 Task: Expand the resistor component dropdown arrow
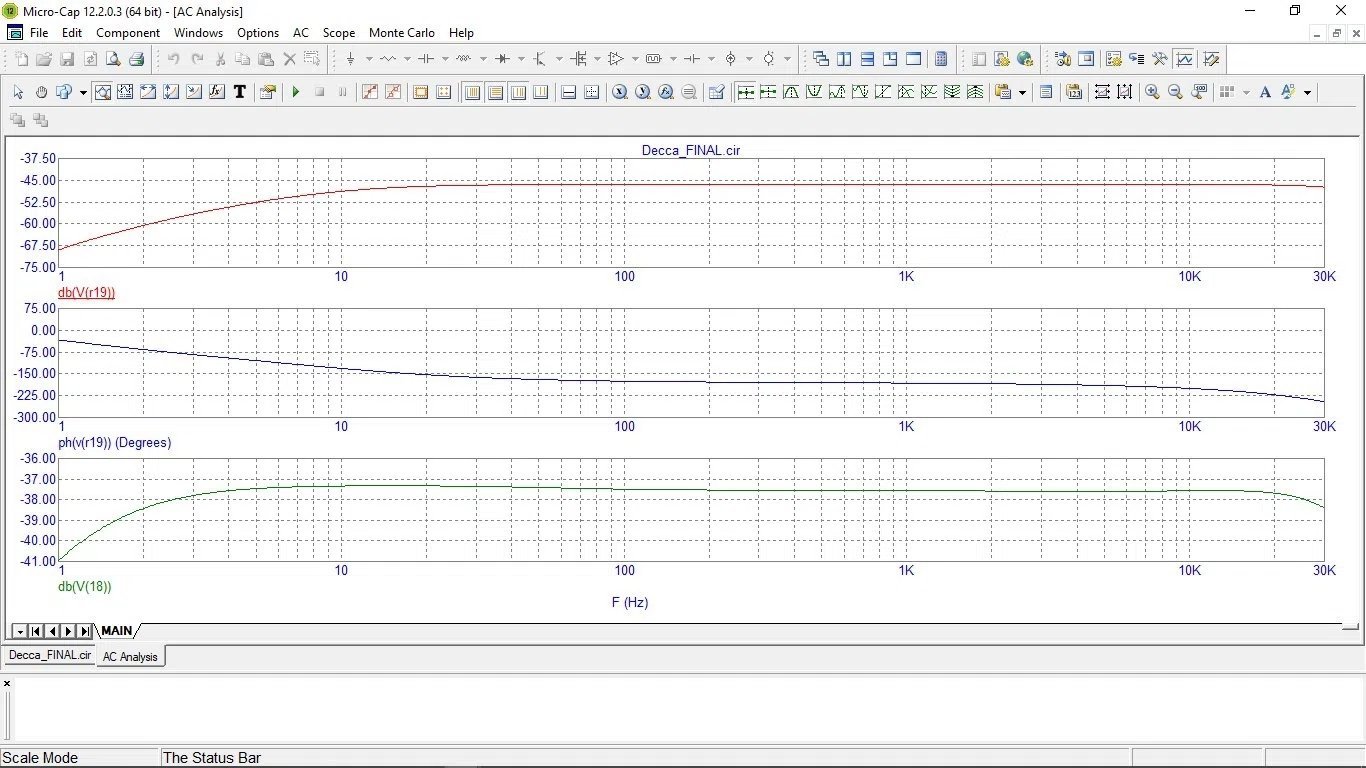pos(407,59)
